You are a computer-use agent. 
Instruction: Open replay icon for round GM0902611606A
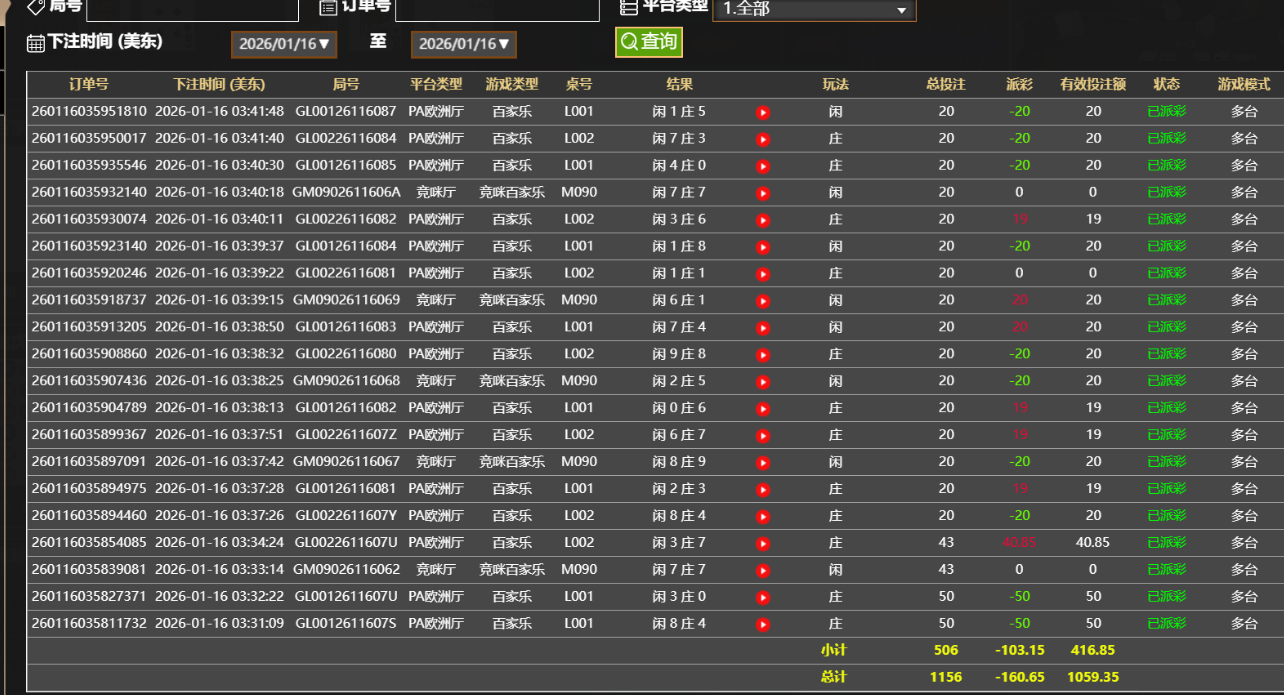(763, 193)
